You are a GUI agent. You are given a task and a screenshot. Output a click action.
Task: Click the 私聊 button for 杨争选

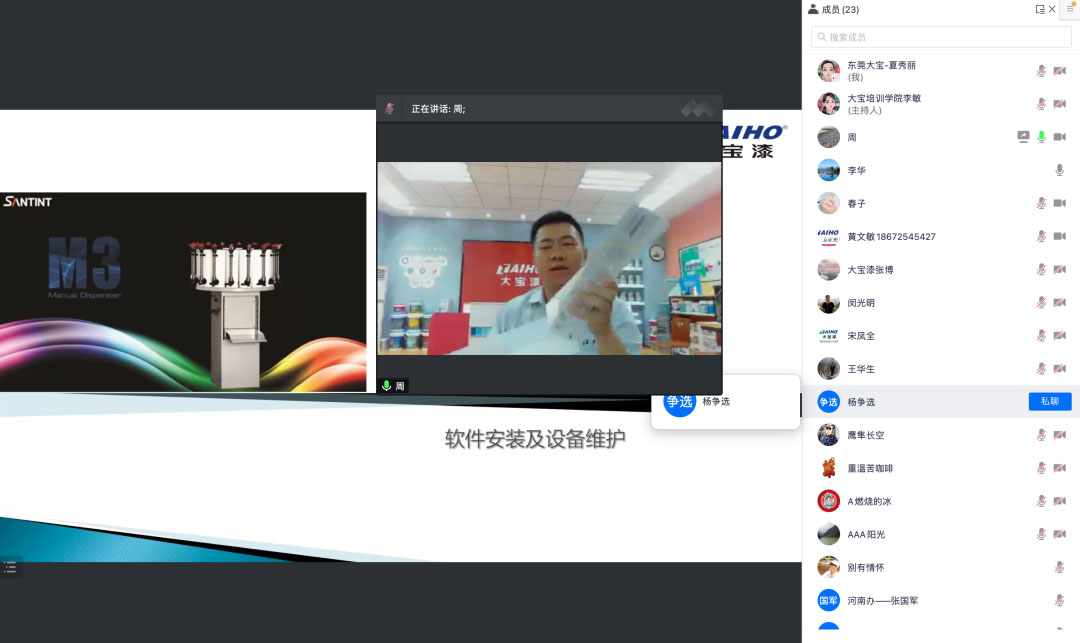coord(1049,402)
